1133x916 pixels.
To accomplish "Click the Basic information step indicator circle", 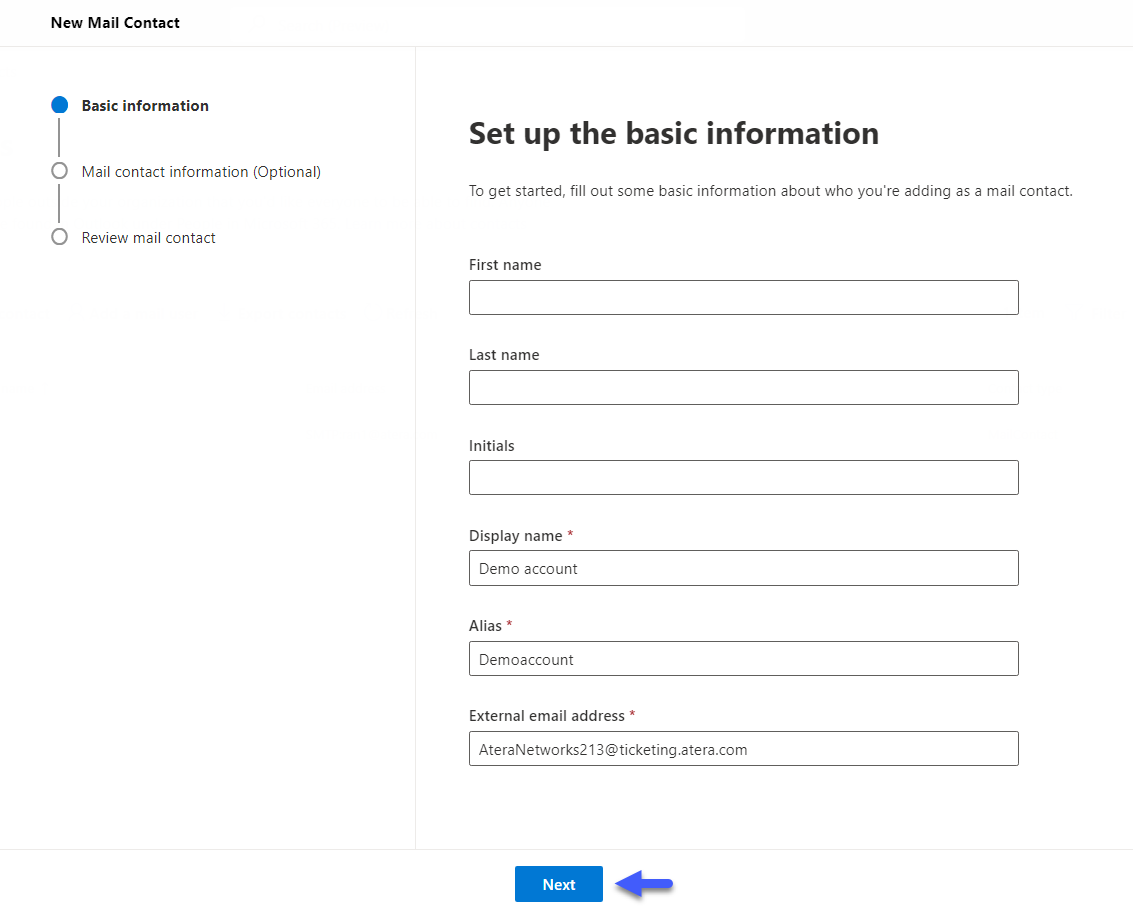I will click(59, 105).
